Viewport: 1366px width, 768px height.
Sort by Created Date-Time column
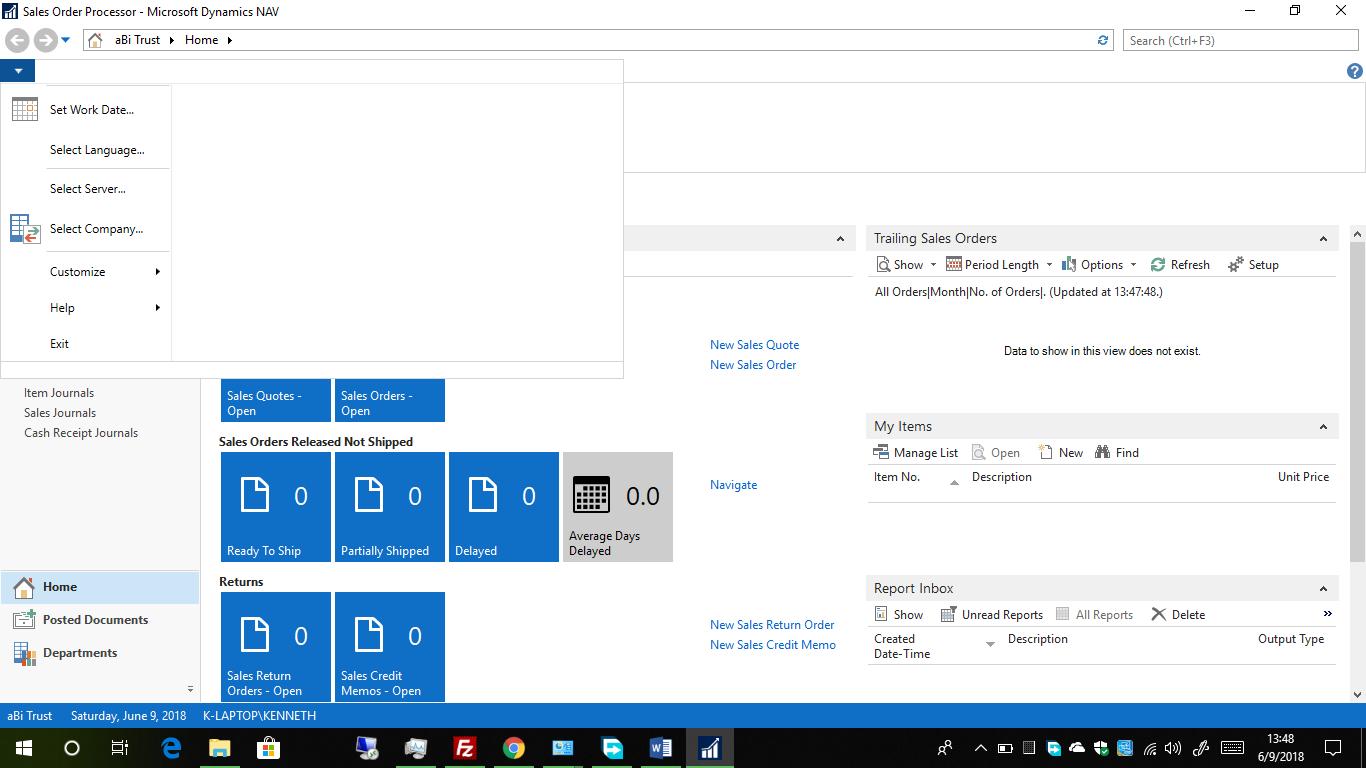tap(902, 646)
